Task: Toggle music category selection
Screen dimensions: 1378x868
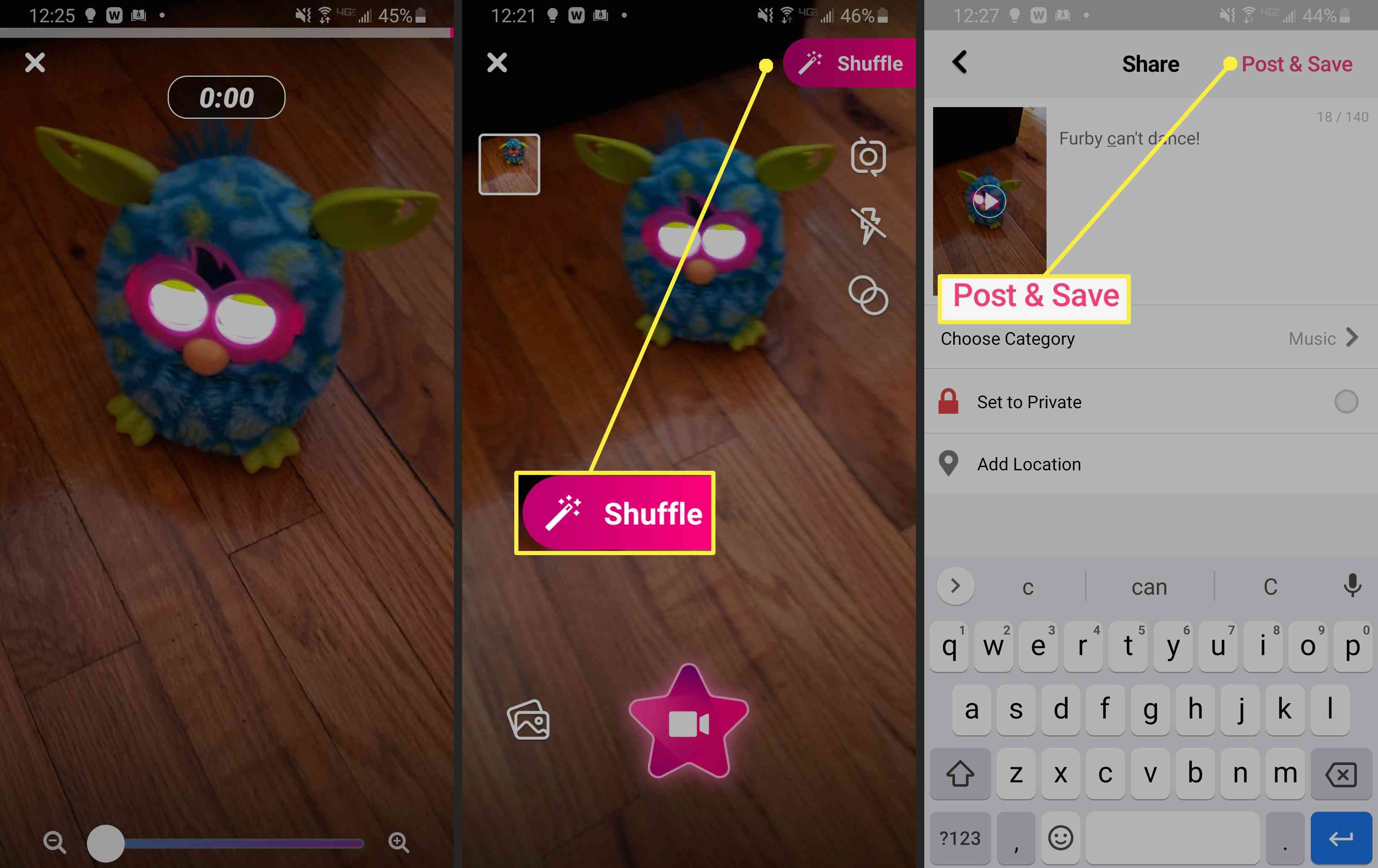Action: click(x=1323, y=338)
